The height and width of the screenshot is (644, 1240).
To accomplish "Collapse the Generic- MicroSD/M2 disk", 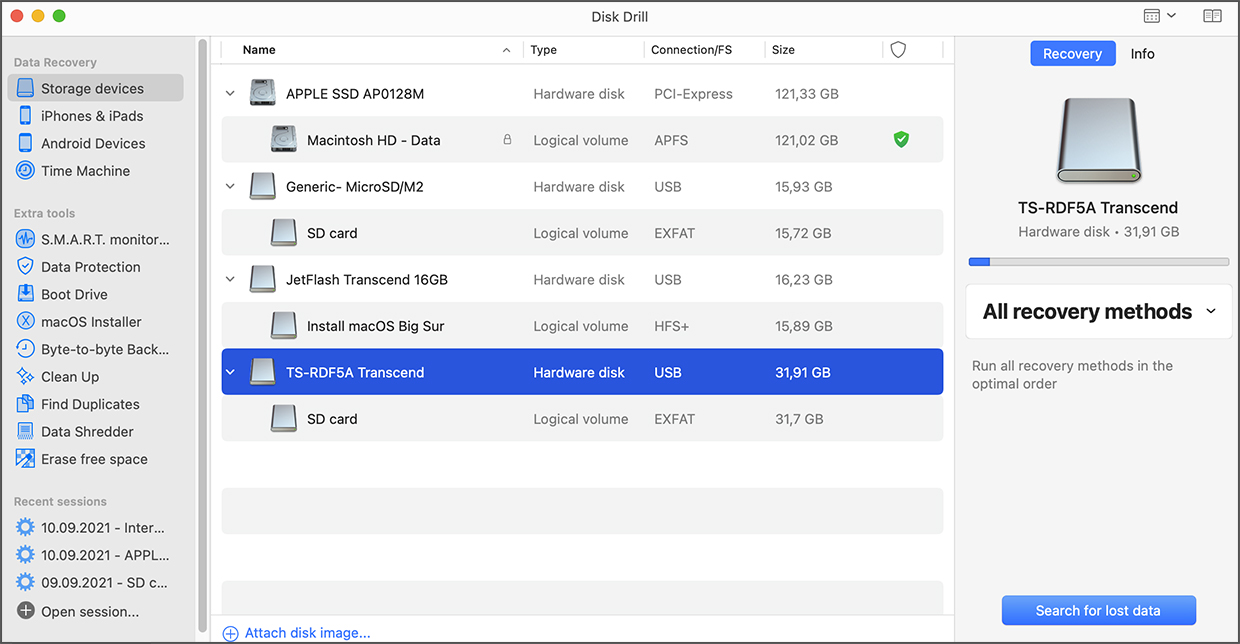I will pos(230,187).
